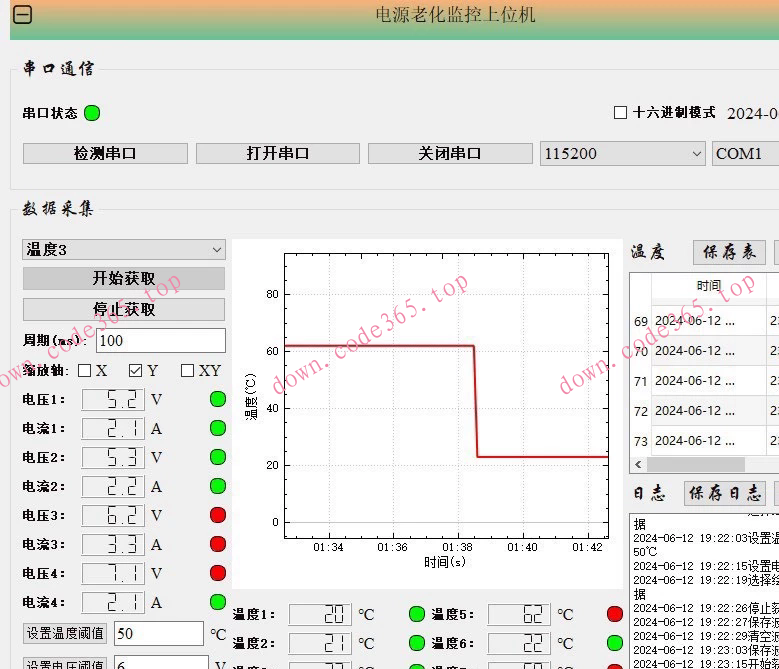Click the green 串口状态 status indicator
The height and width of the screenshot is (669, 779).
[x=92, y=113]
